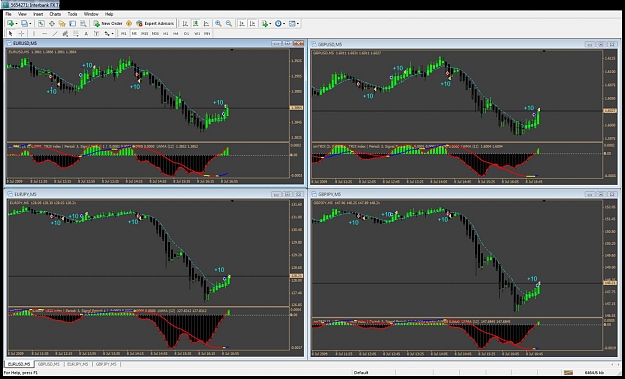
Task: Switch to Candlesticks display mode
Action: point(196,24)
